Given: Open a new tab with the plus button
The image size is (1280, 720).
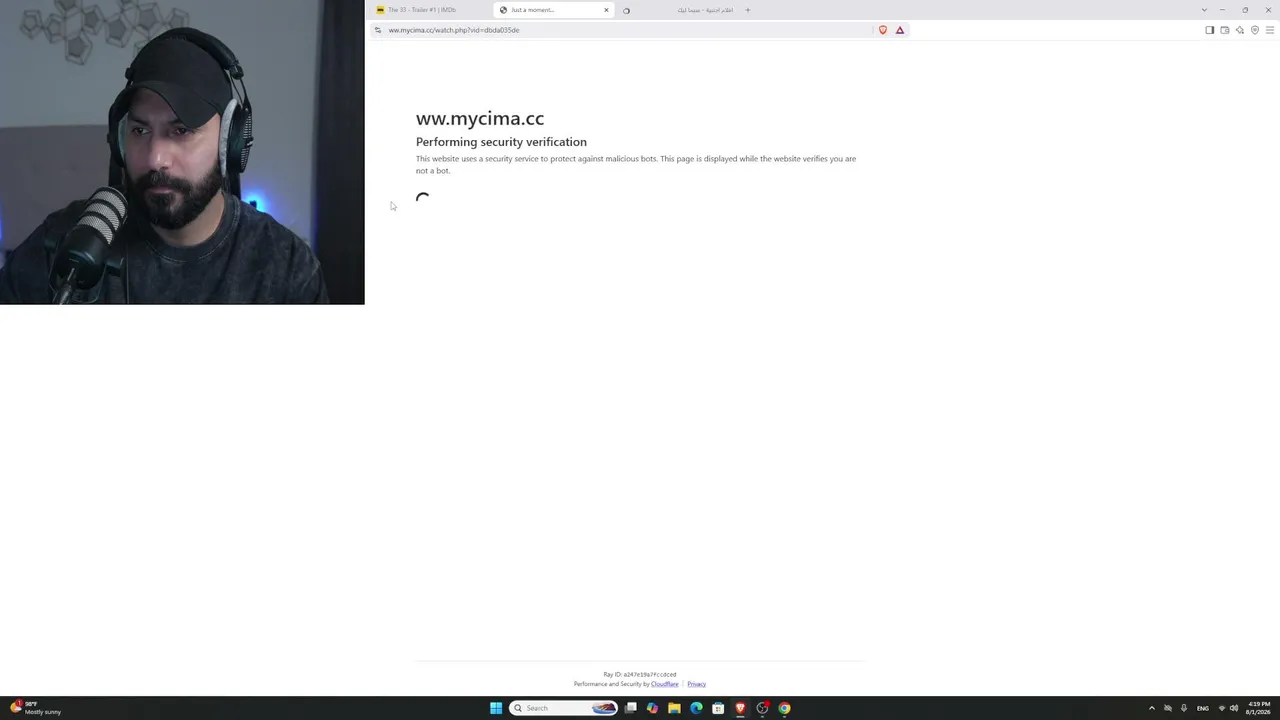Looking at the screenshot, I should [x=747, y=10].
